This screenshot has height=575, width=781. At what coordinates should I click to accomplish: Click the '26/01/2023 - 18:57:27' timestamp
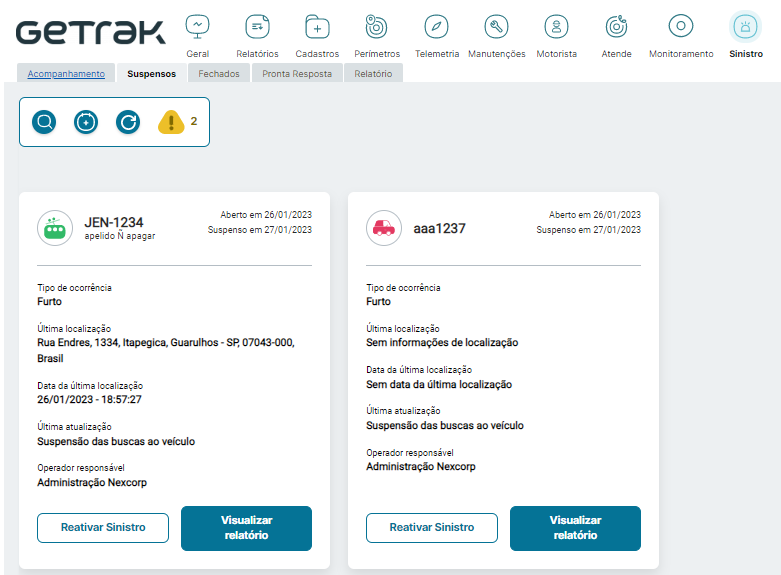90,400
